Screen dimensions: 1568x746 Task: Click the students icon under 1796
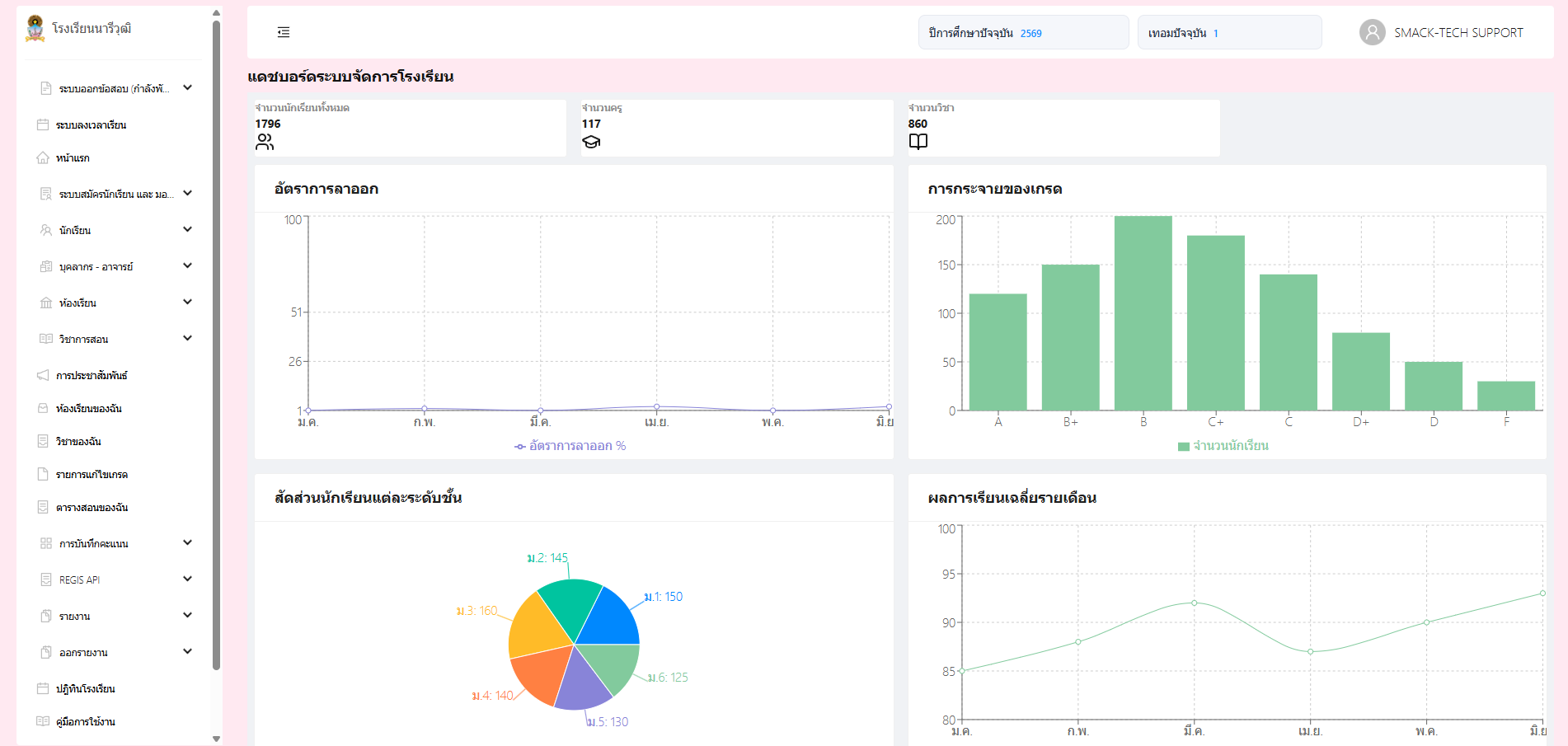click(x=265, y=142)
